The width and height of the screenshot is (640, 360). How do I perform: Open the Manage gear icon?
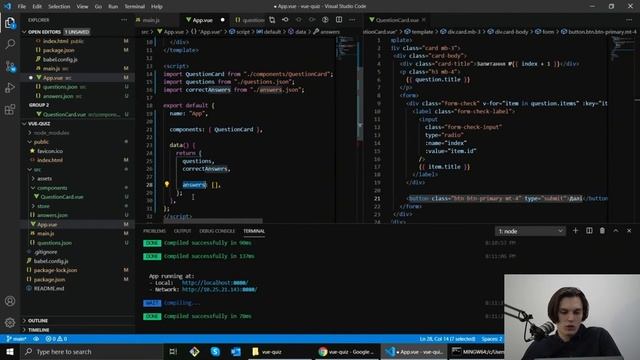(x=10, y=322)
